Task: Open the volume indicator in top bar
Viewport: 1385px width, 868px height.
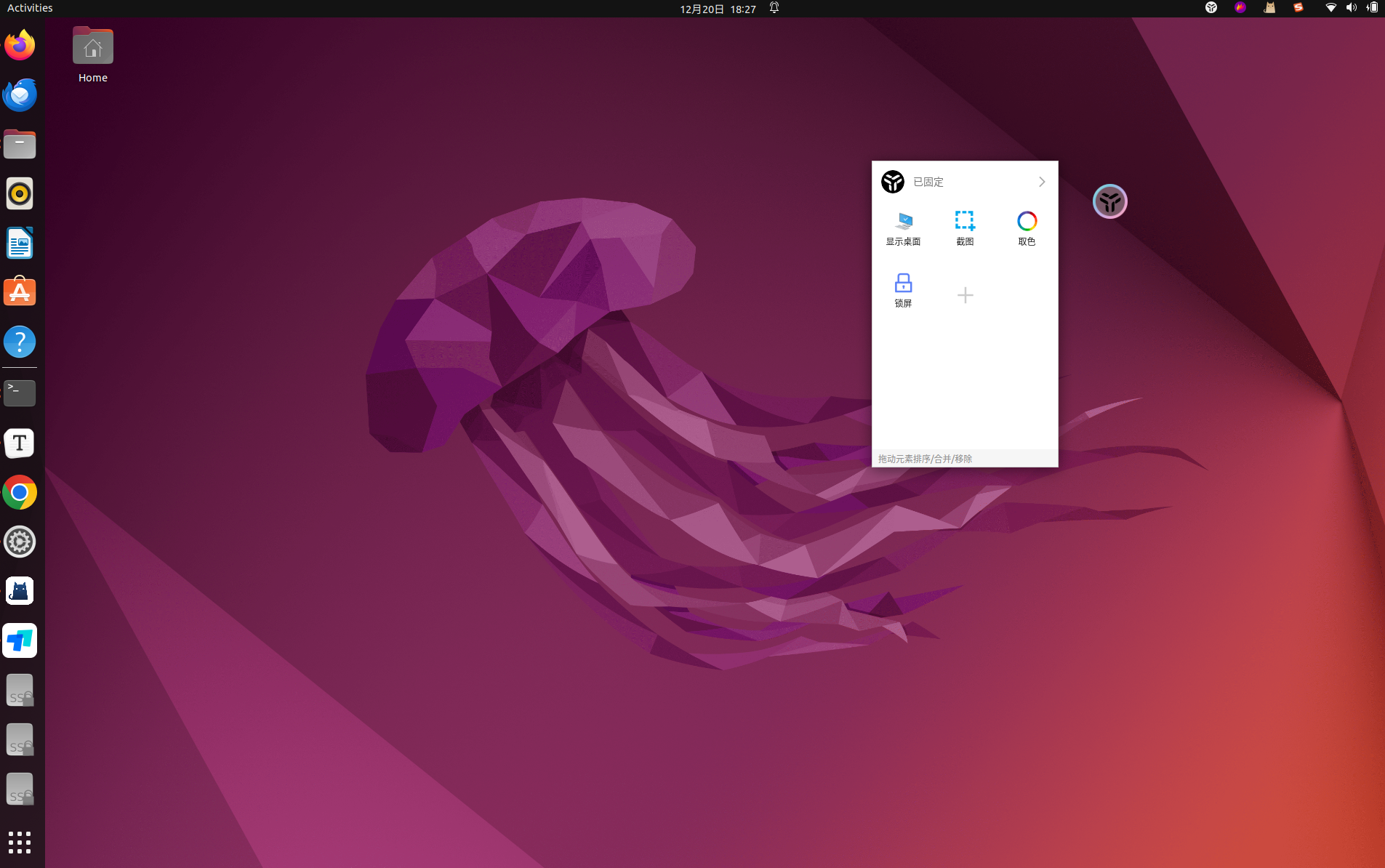Action: coord(1351,8)
